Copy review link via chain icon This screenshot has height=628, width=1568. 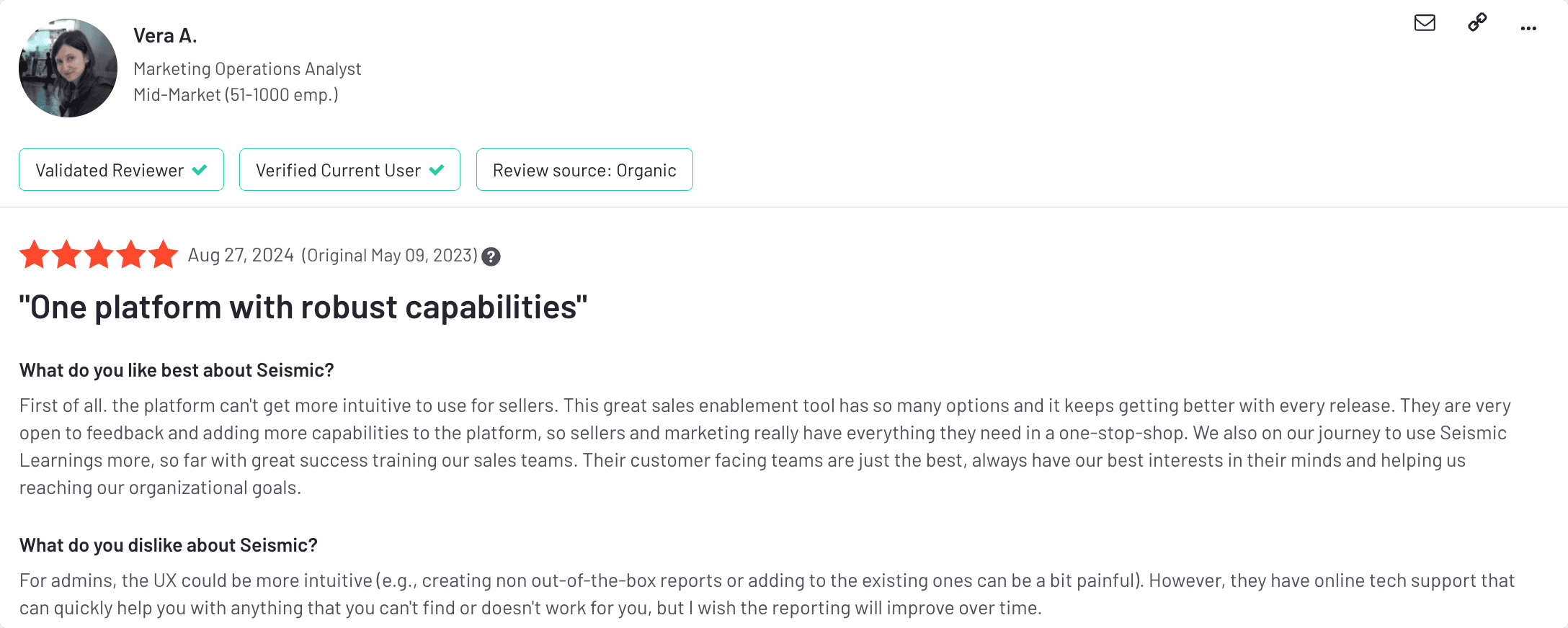1477,22
